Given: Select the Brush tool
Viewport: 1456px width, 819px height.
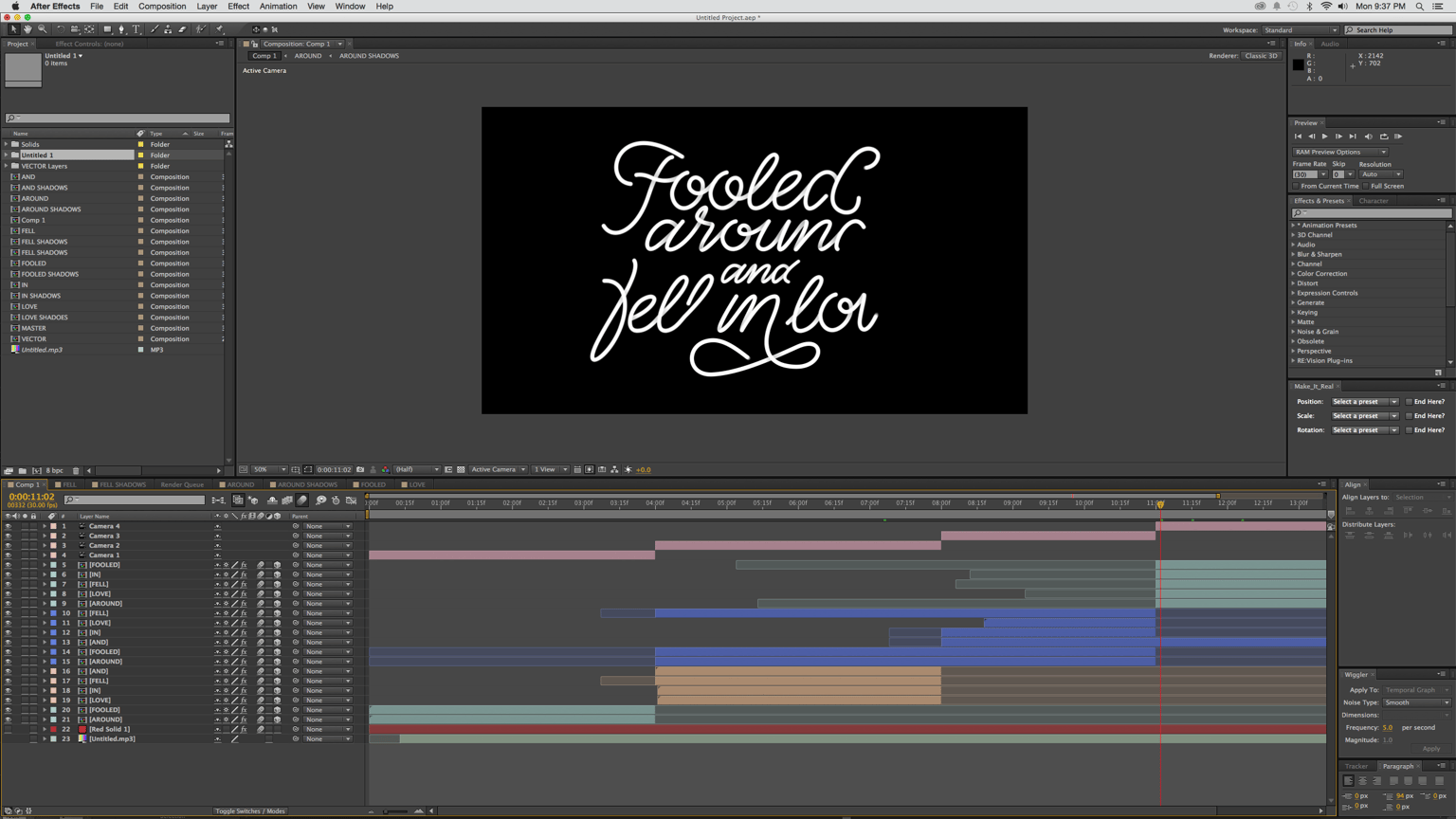Looking at the screenshot, I should [155, 29].
